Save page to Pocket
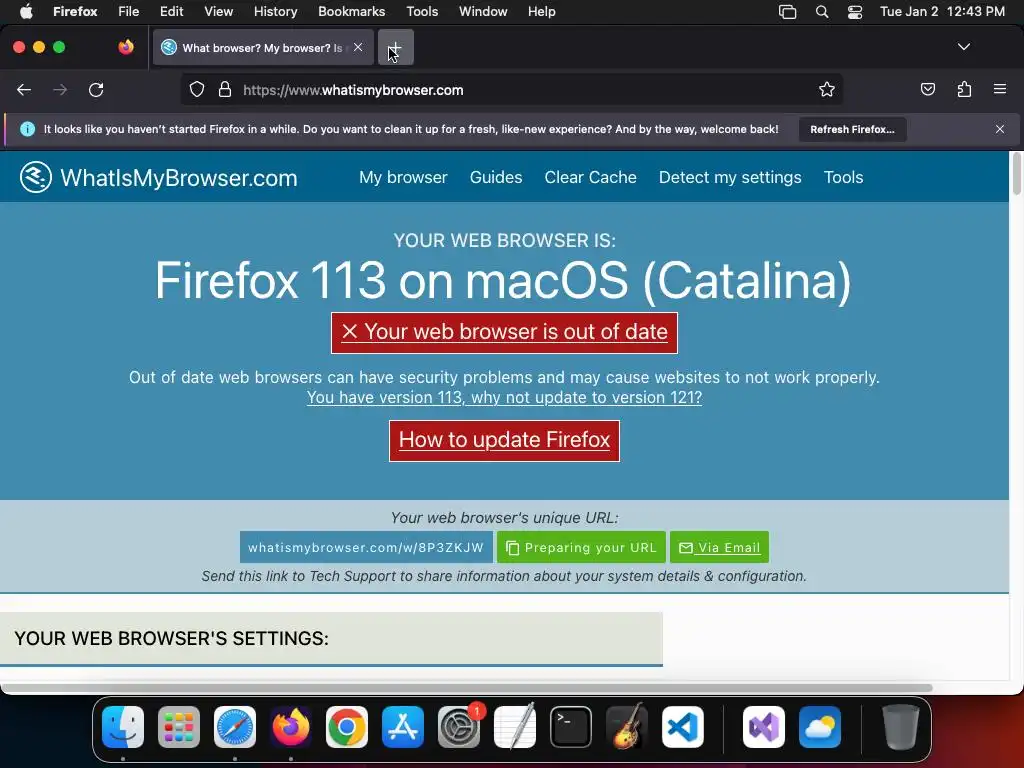Screen dimensions: 1024x768 (927, 89)
